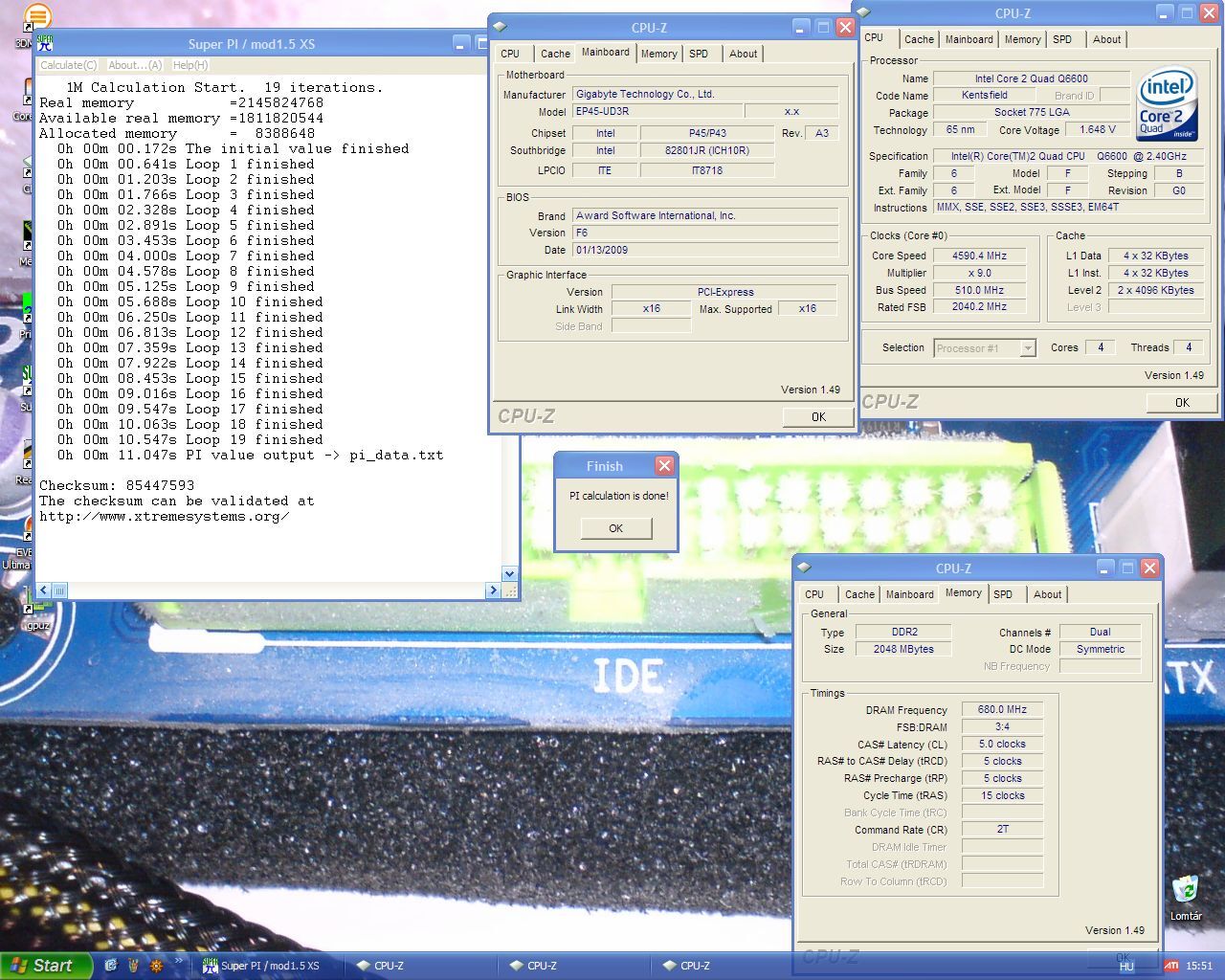Open About tab in Memory CPU-Z window

[x=1047, y=594]
